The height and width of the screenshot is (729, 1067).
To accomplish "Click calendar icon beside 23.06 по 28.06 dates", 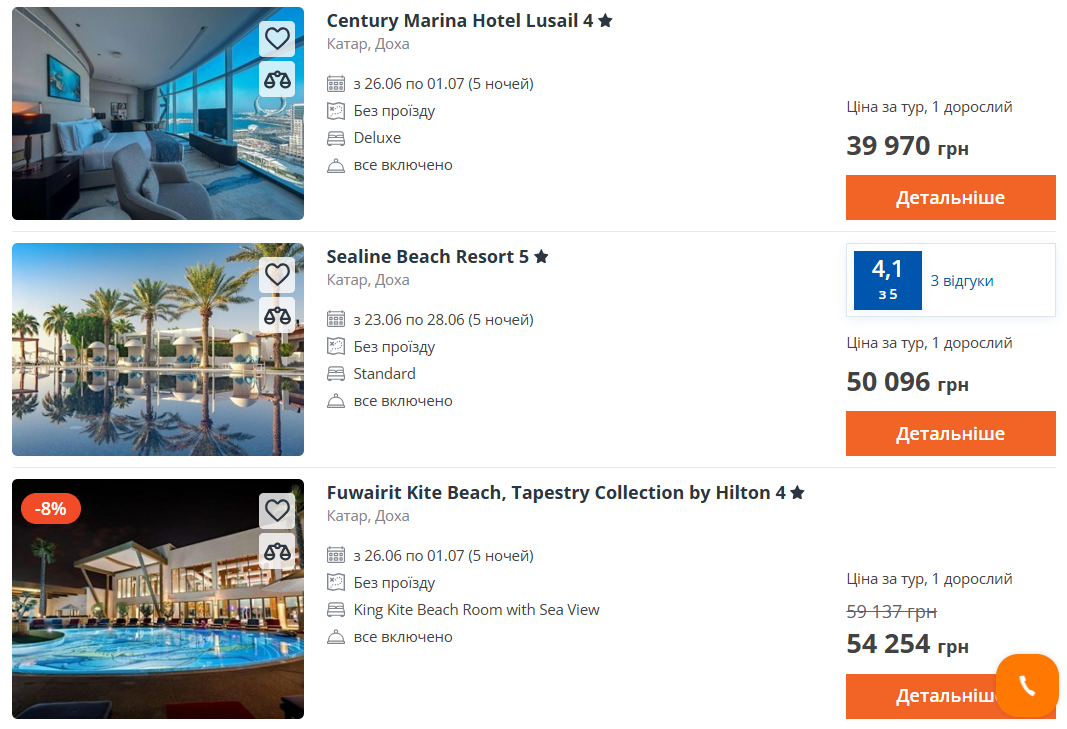I will [336, 320].
